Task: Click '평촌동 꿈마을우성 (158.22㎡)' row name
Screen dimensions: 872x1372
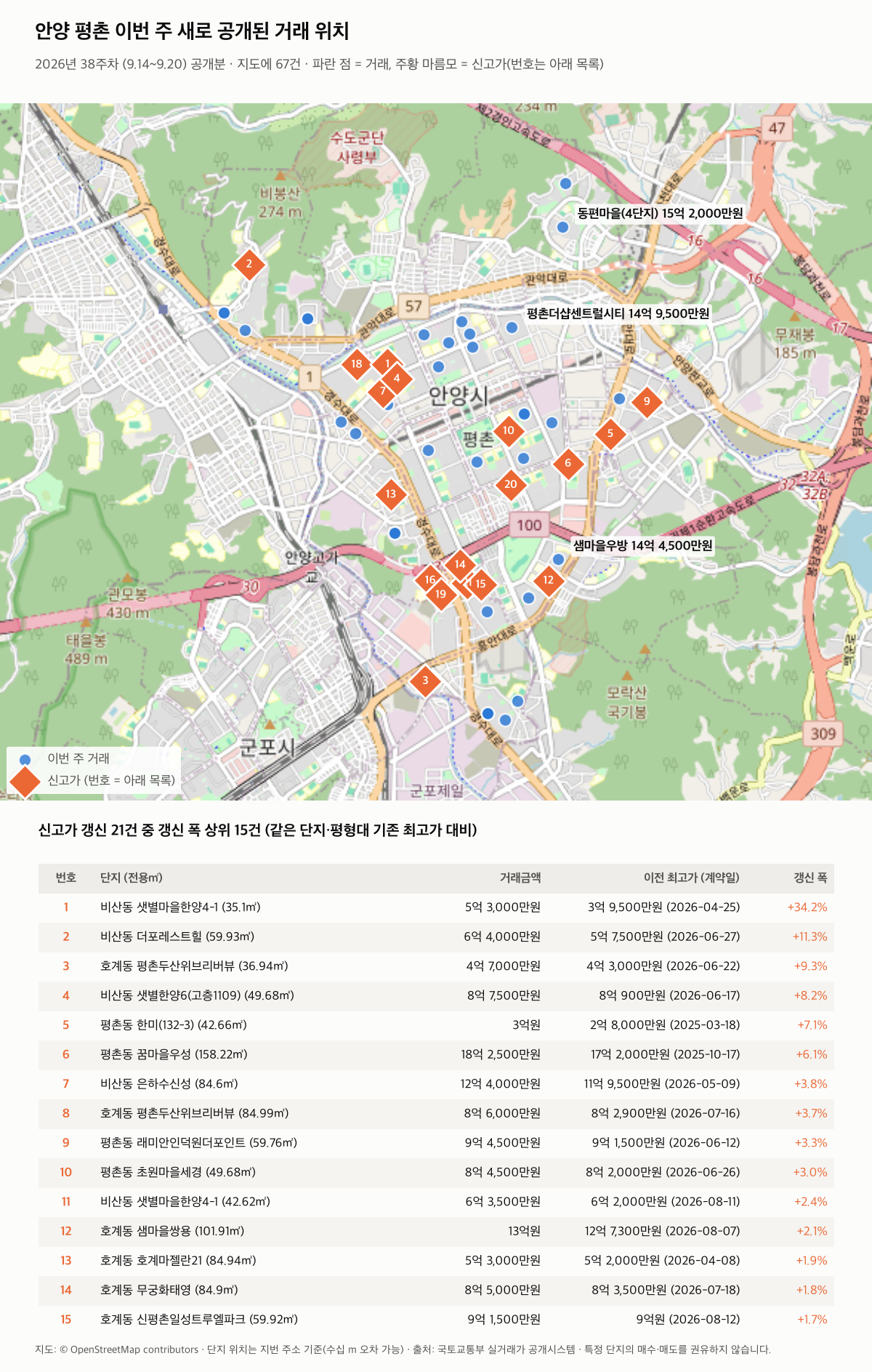Action: pyautogui.click(x=174, y=1054)
